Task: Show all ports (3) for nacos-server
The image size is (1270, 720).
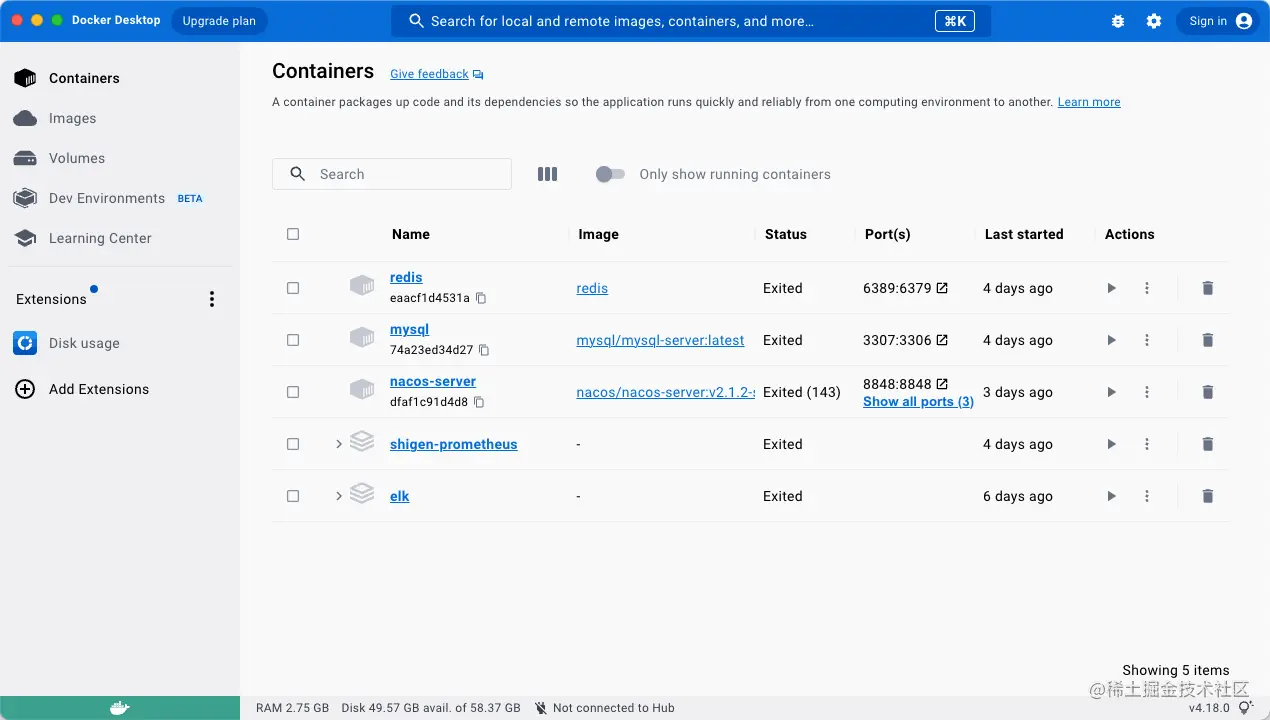Action: (918, 402)
